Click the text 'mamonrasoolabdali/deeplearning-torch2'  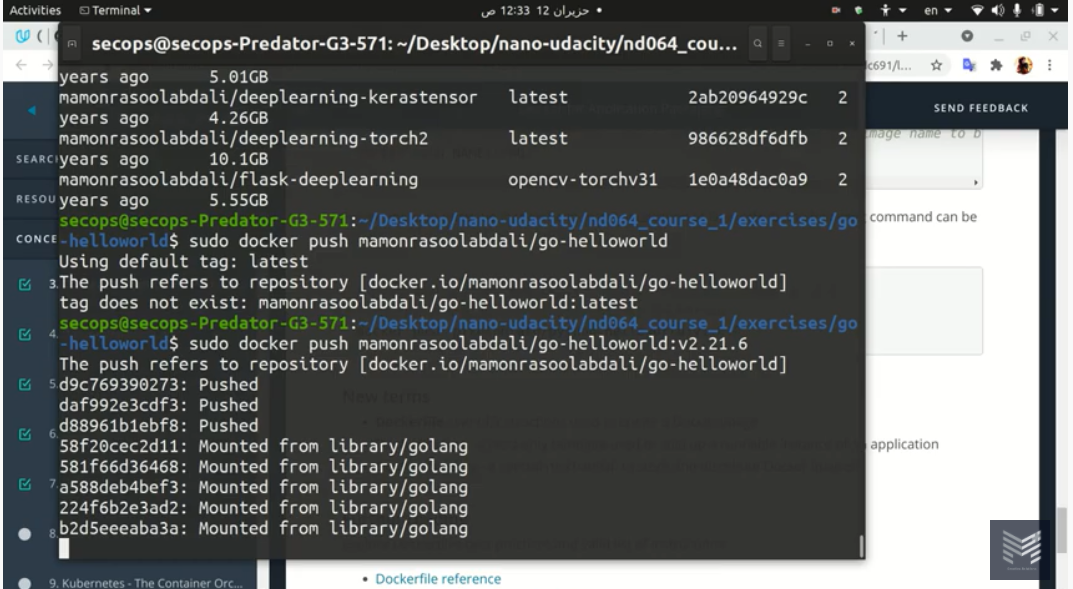(x=244, y=139)
